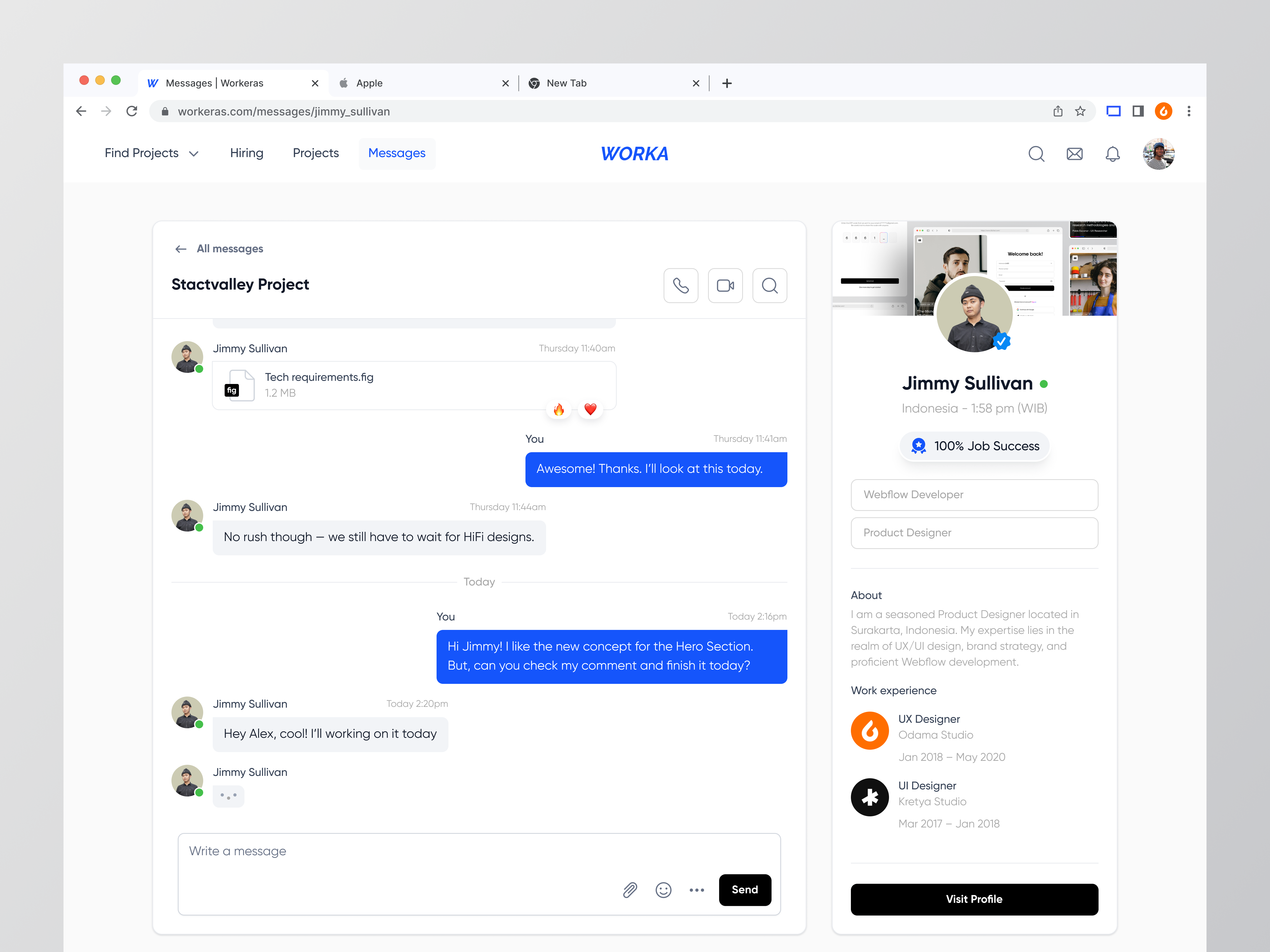Bookmark this page with the star icon
This screenshot has height=952, width=1270.
pyautogui.click(x=1080, y=111)
